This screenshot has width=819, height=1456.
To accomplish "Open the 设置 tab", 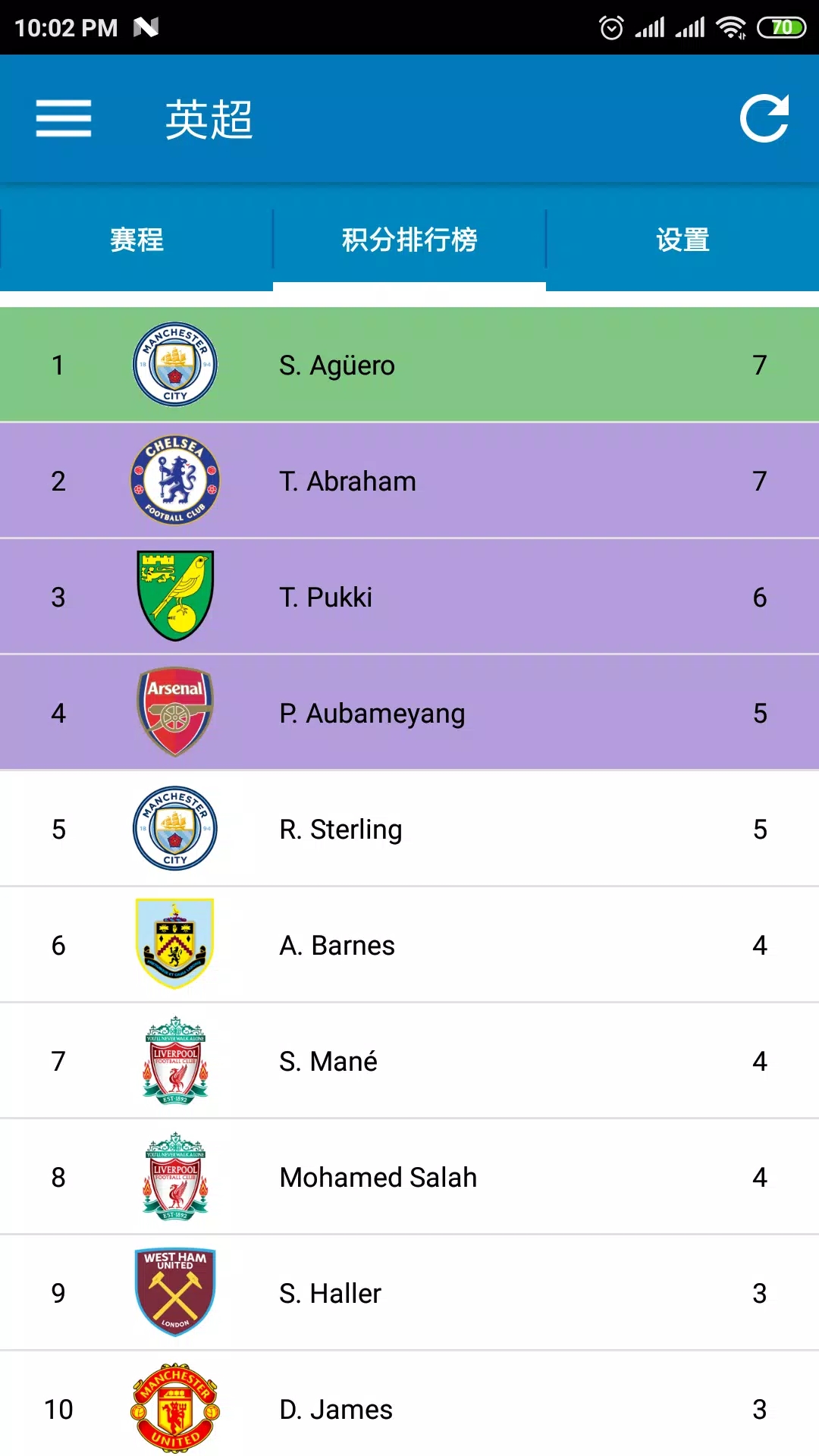I will tap(682, 240).
